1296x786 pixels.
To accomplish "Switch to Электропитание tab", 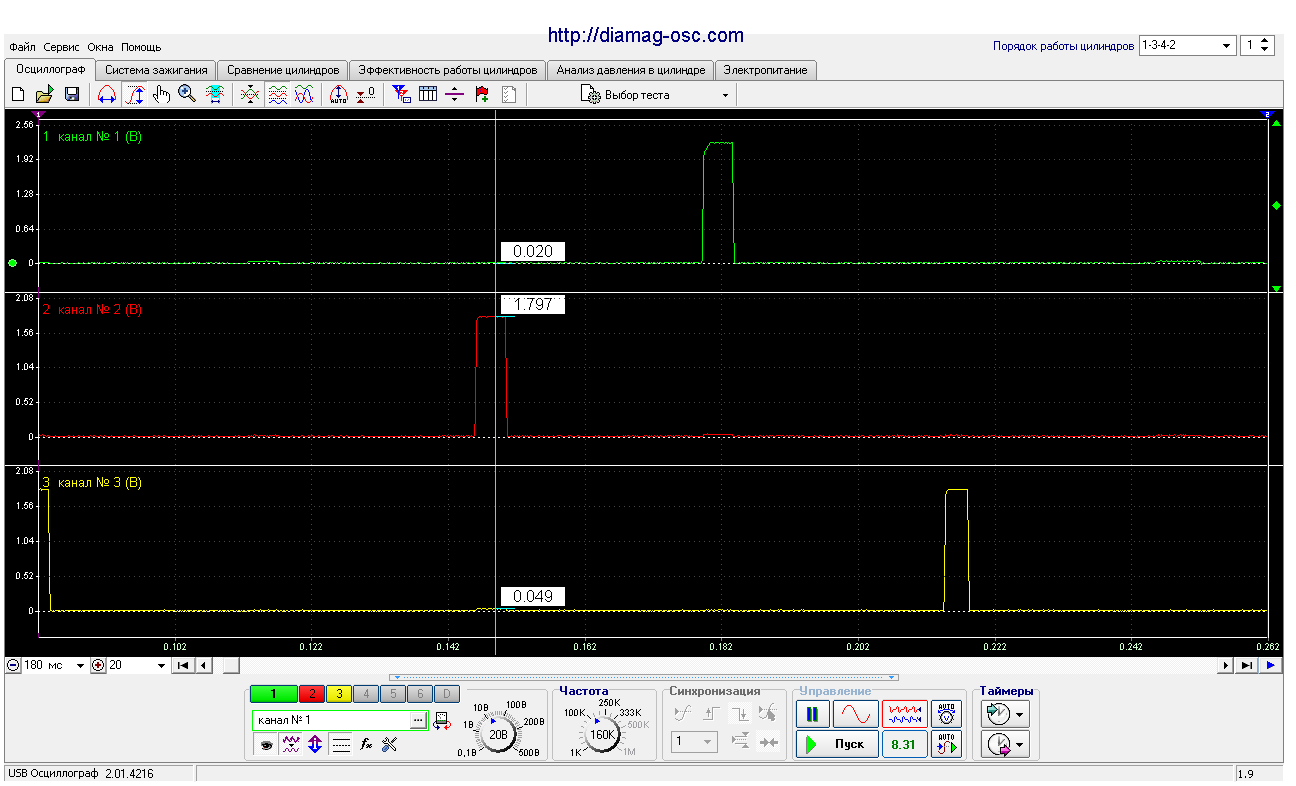I will 766,70.
